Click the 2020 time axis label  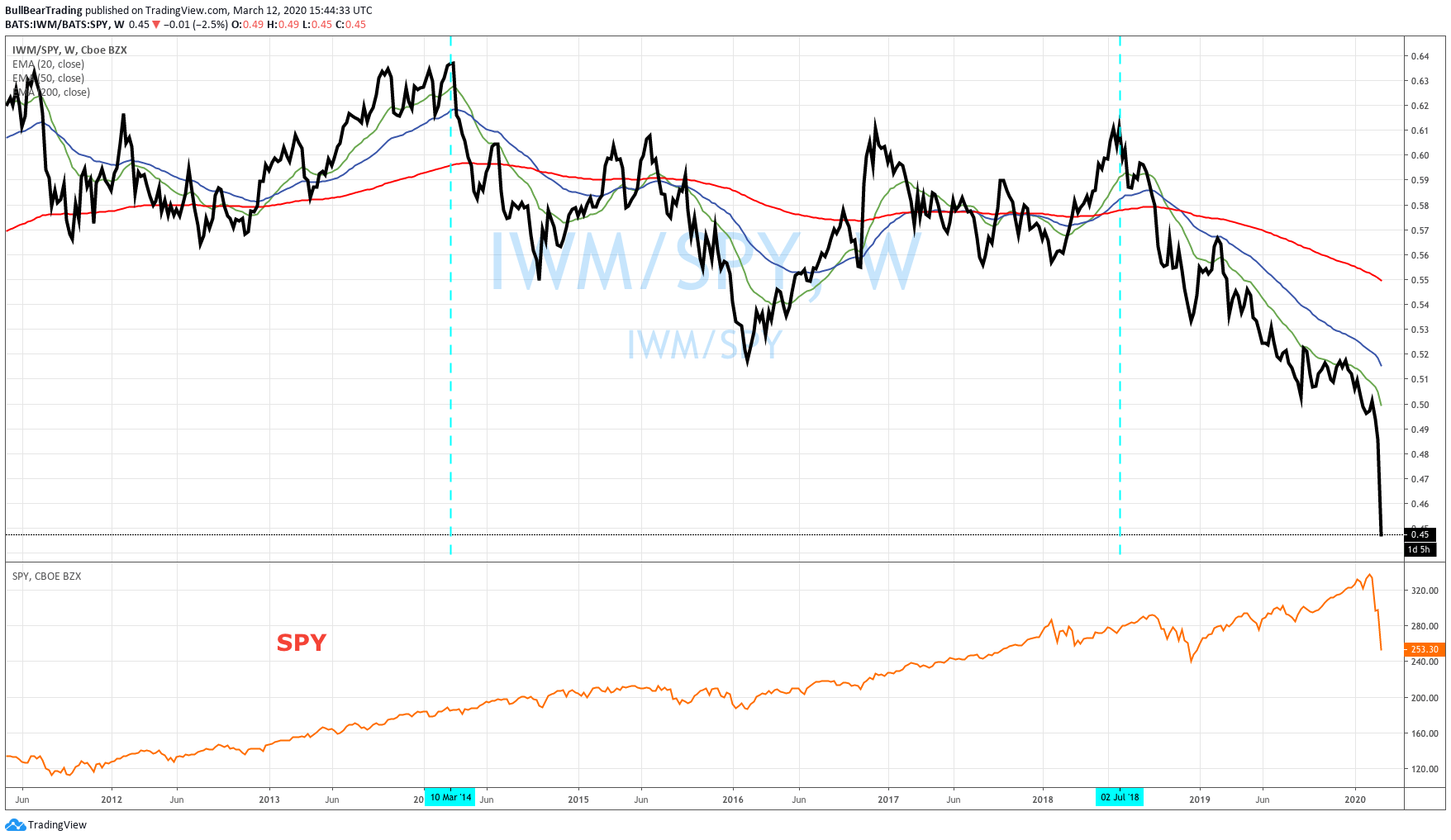1355,800
